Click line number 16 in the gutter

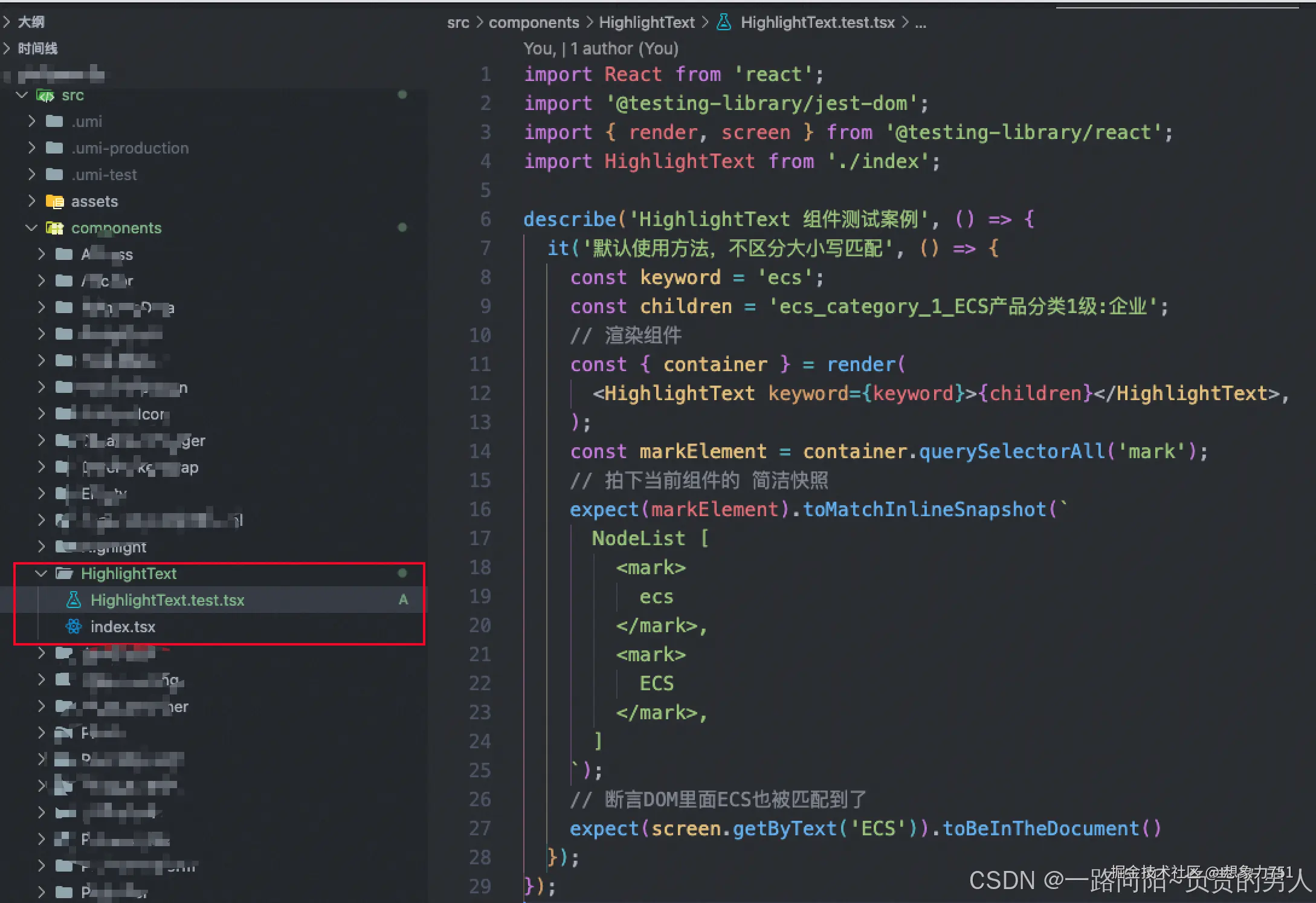point(480,509)
